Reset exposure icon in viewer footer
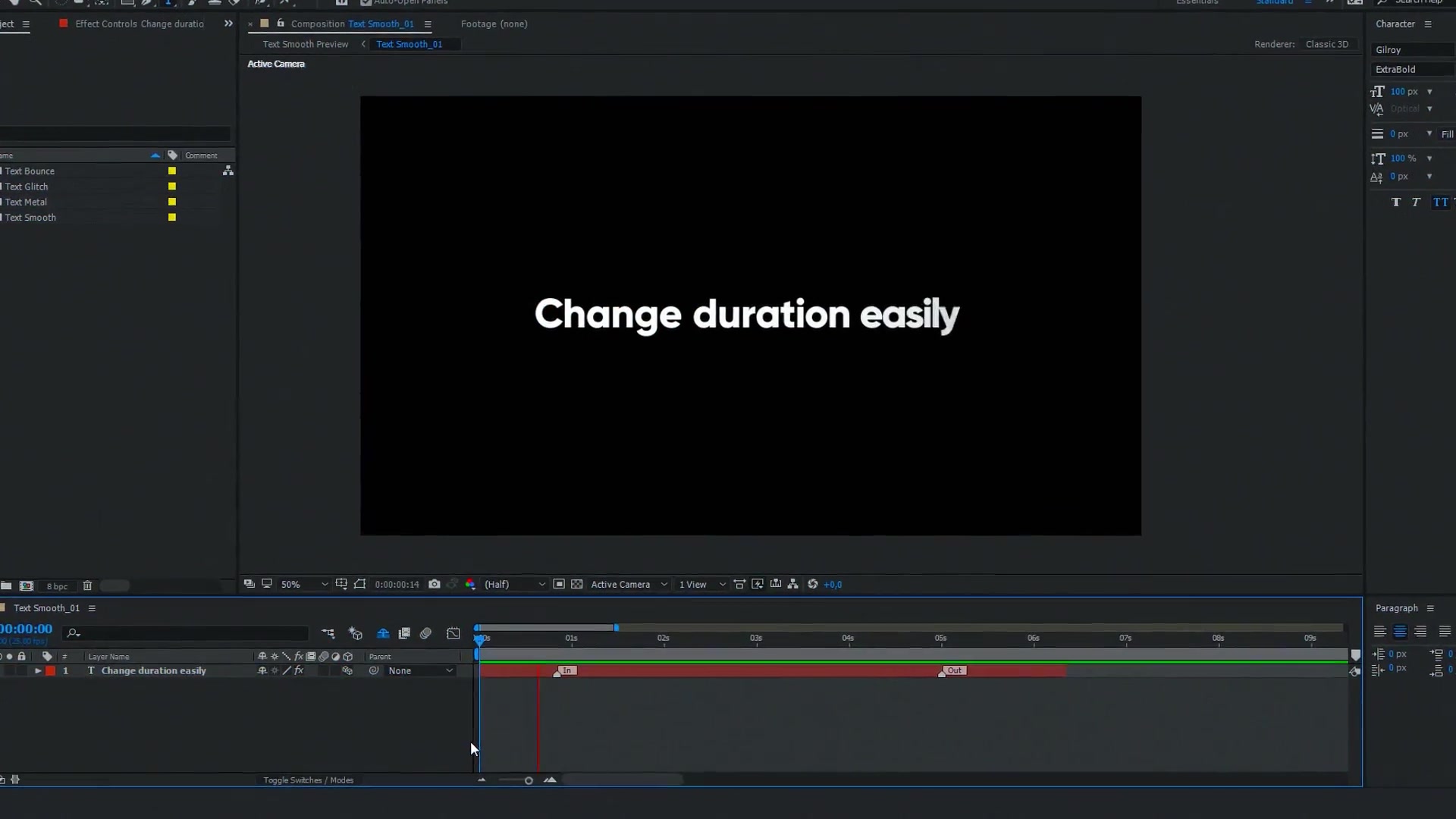 tap(813, 584)
